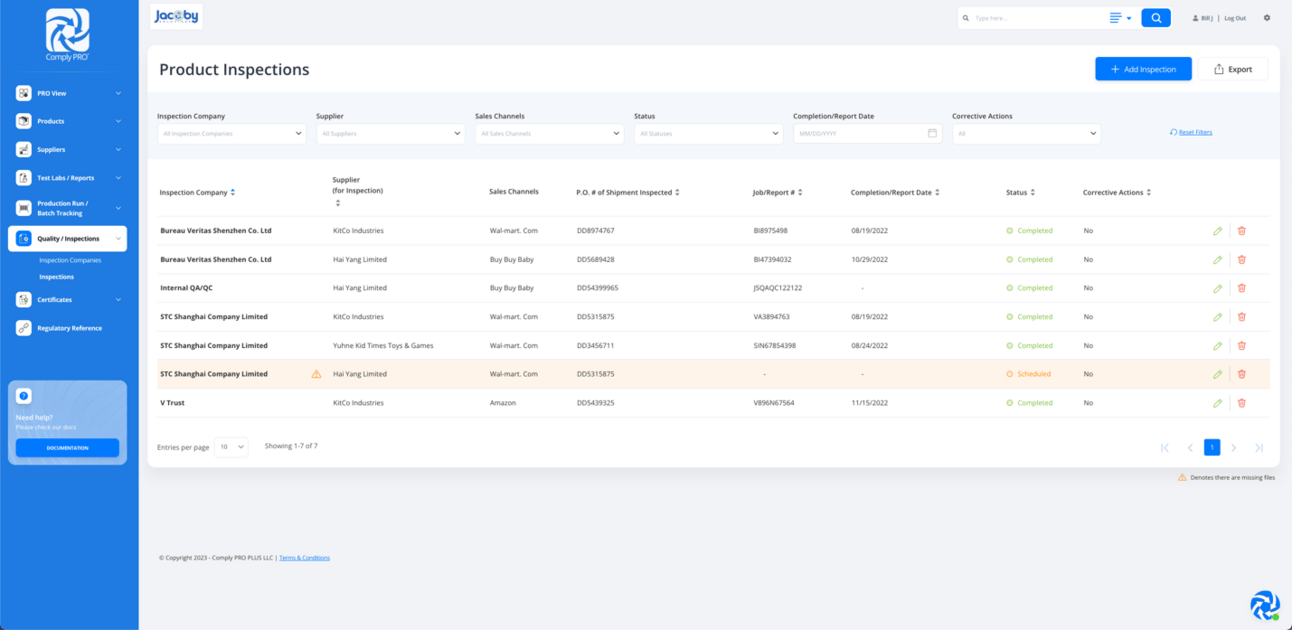Open the settings gear icon
The height and width of the screenshot is (630, 1292).
(1267, 18)
